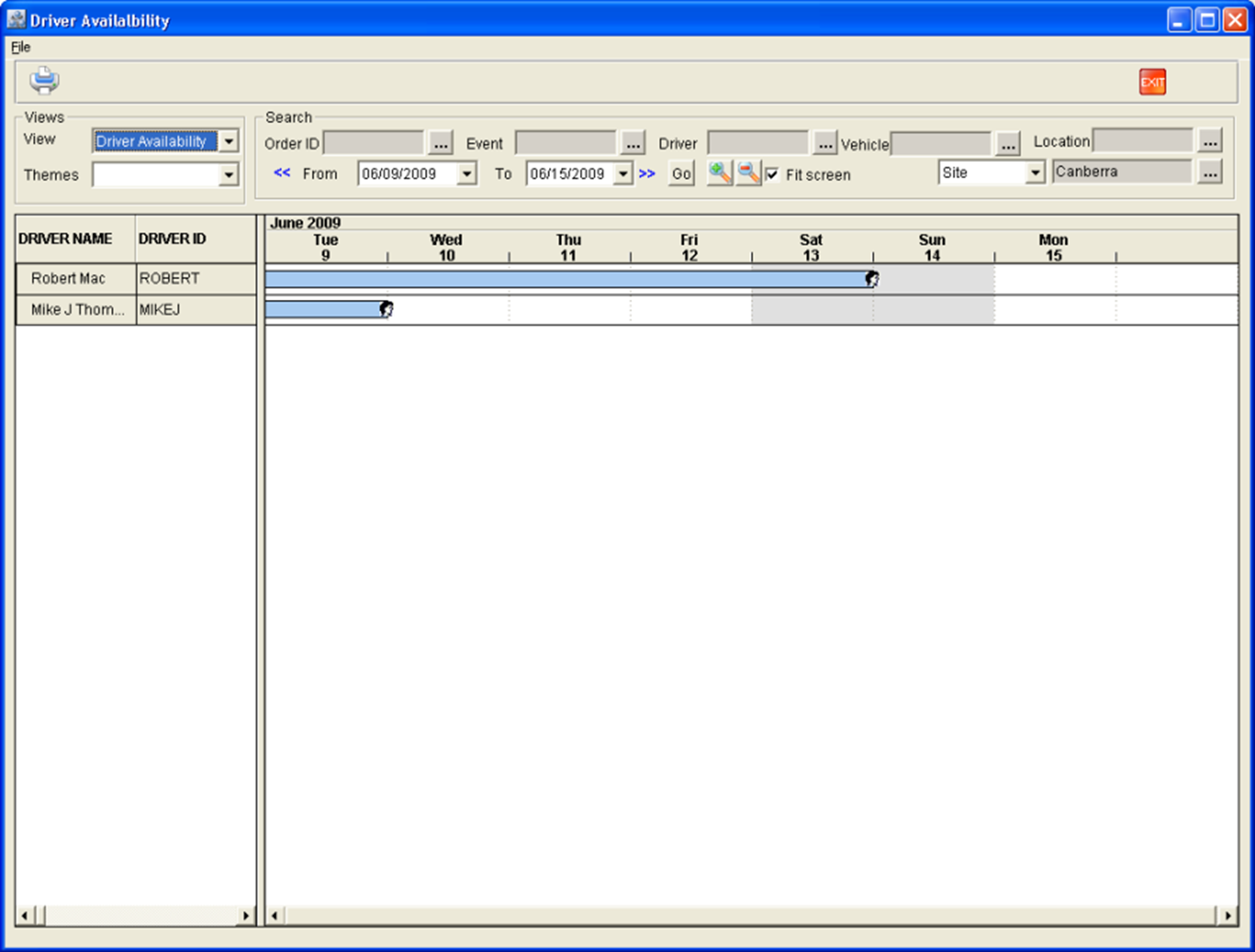Click right arrow of timeline scrollbar
The height and width of the screenshot is (952, 1255).
point(1228,916)
